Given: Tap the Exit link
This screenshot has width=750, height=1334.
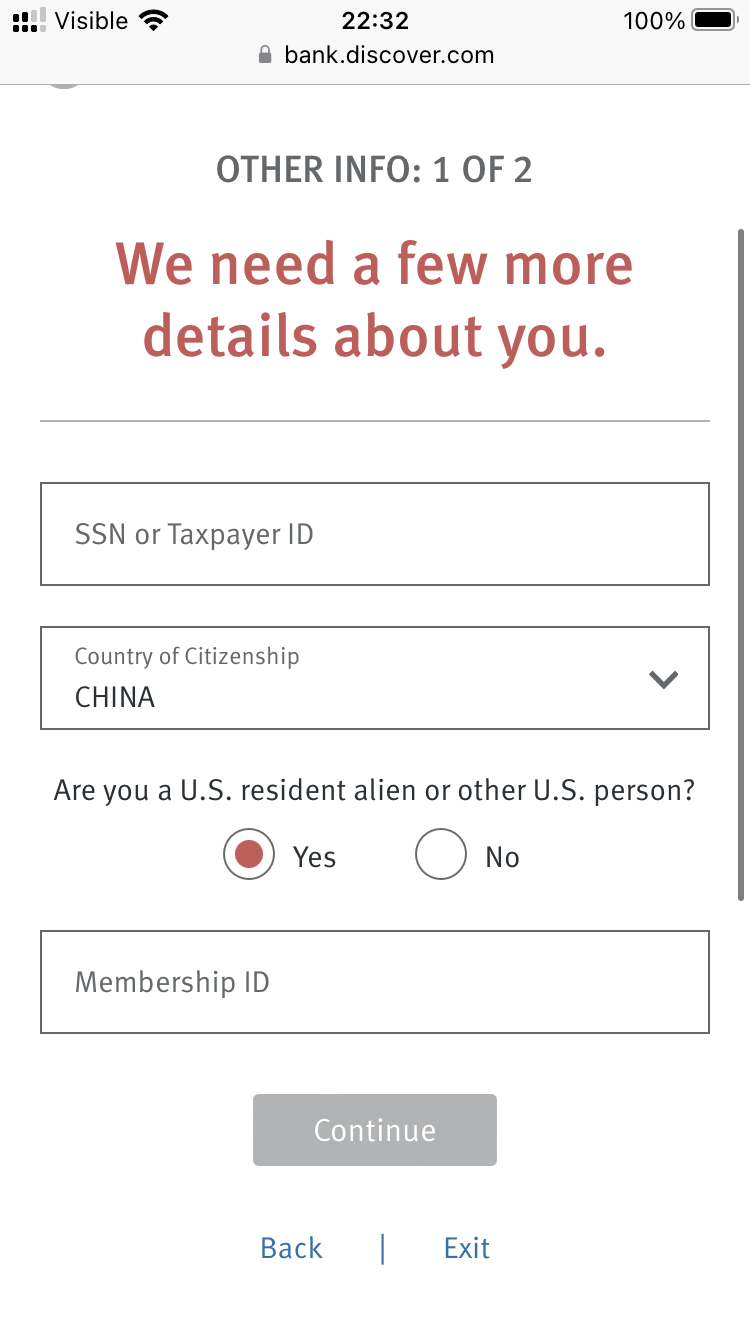Looking at the screenshot, I should pos(467,1248).
